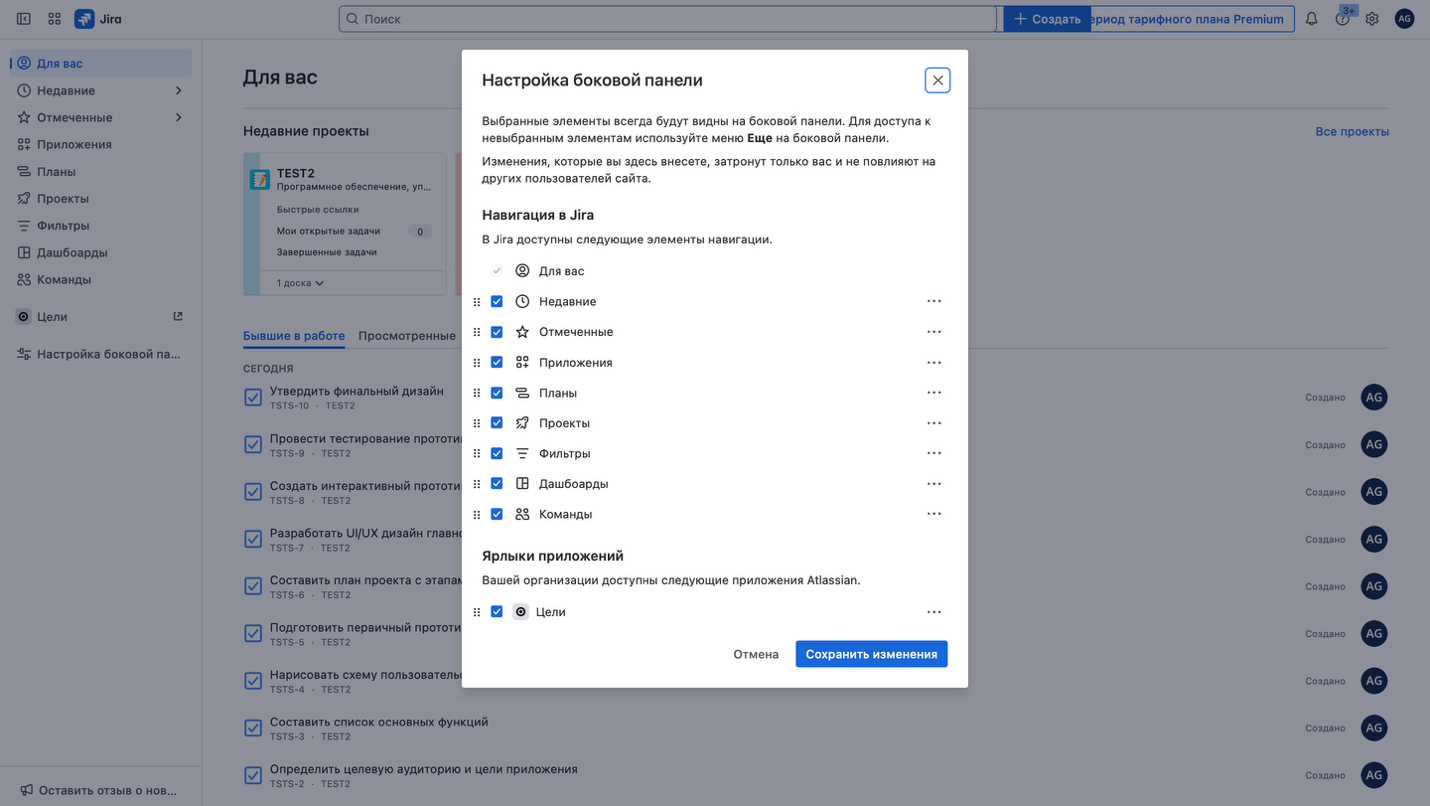Uncheck the Фильтры checkbox

[497, 453]
